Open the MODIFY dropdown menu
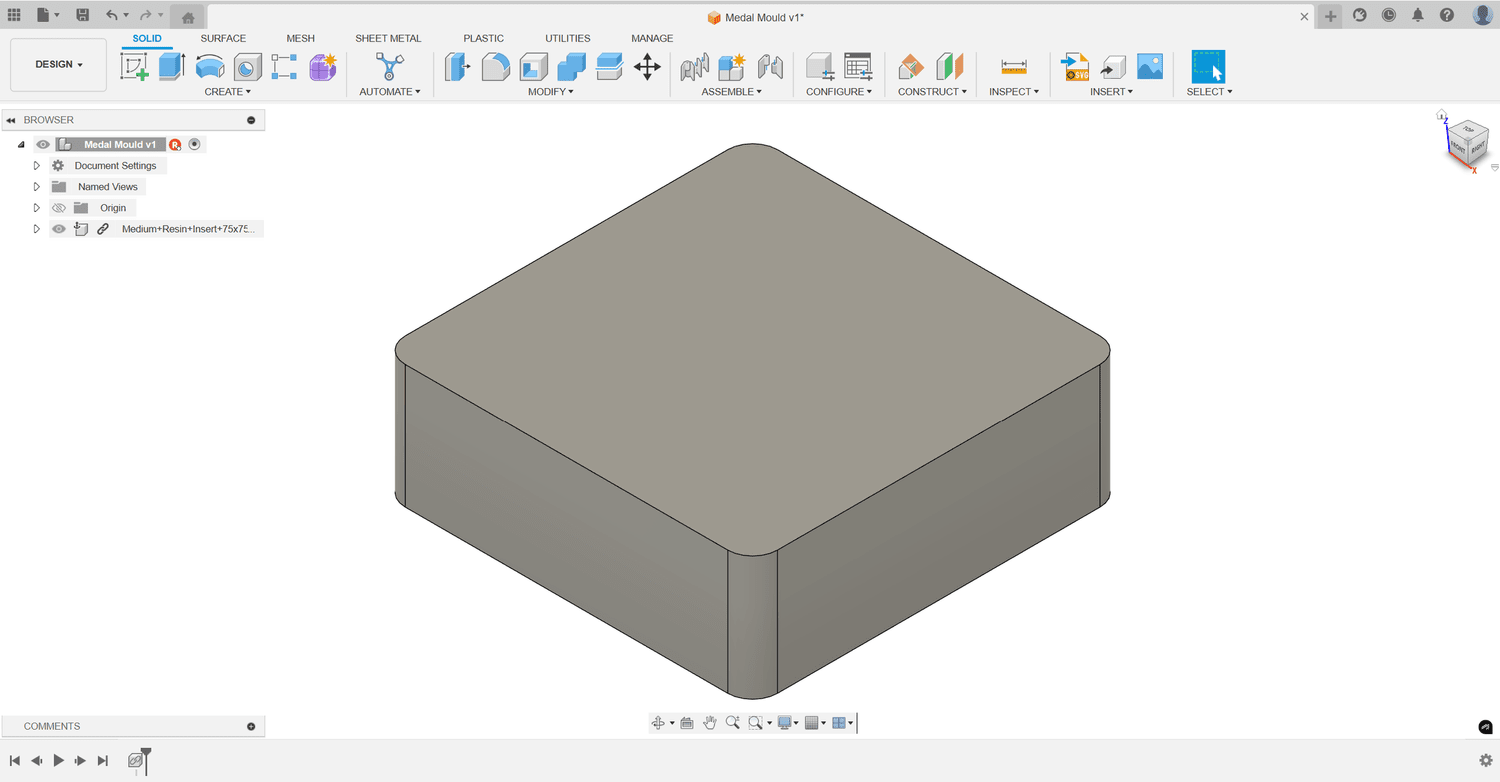1500x782 pixels. (x=551, y=92)
